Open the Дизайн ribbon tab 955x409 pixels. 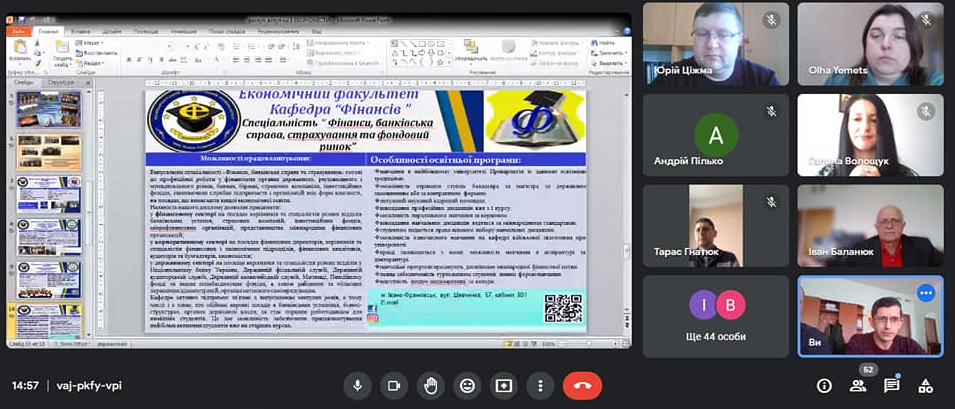tap(113, 31)
